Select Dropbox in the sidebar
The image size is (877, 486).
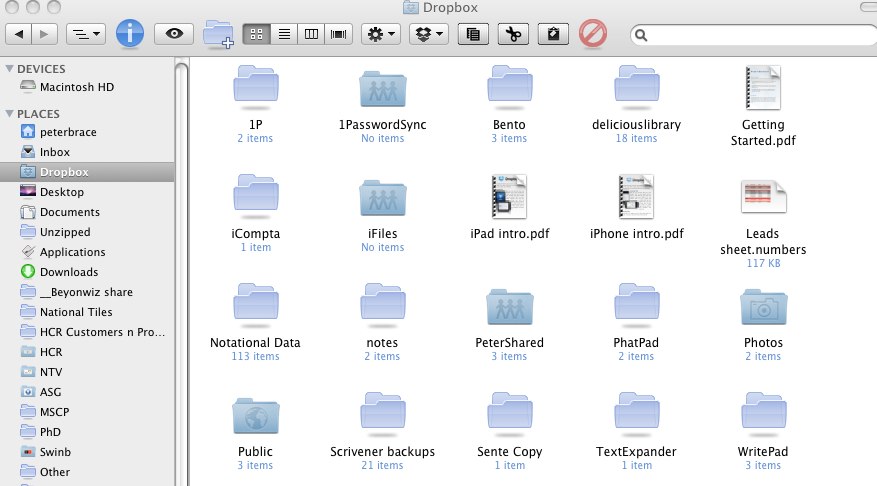[87, 172]
